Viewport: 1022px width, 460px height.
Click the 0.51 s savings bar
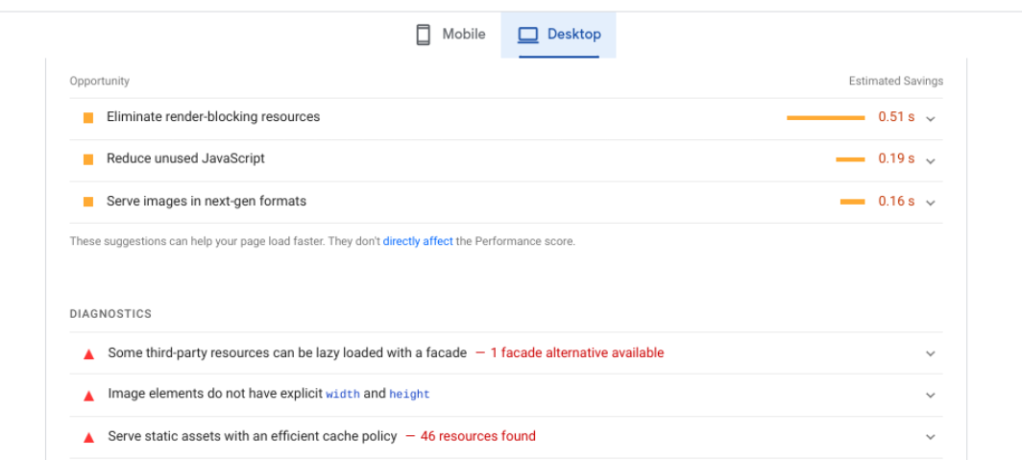[x=825, y=118]
